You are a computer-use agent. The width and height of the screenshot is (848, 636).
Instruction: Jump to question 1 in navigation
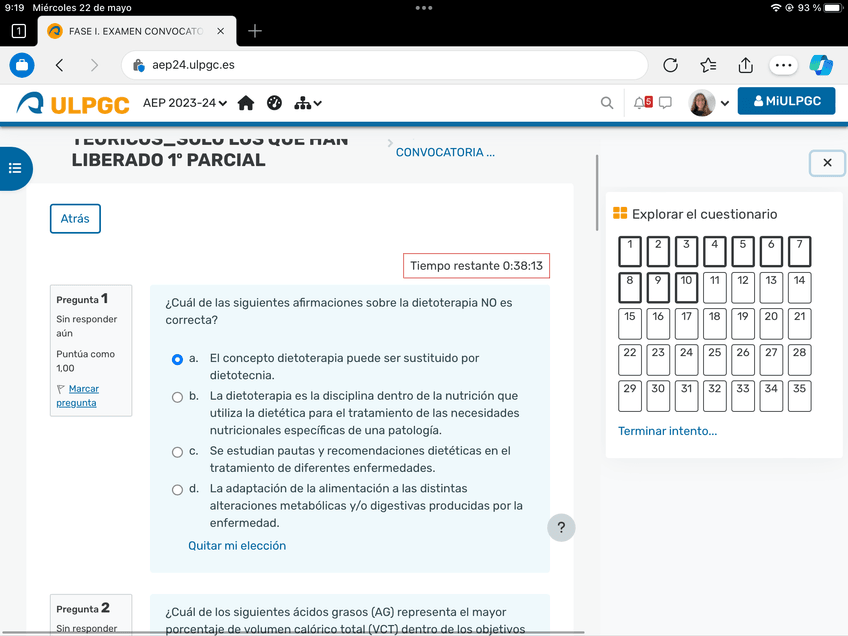[x=630, y=251]
